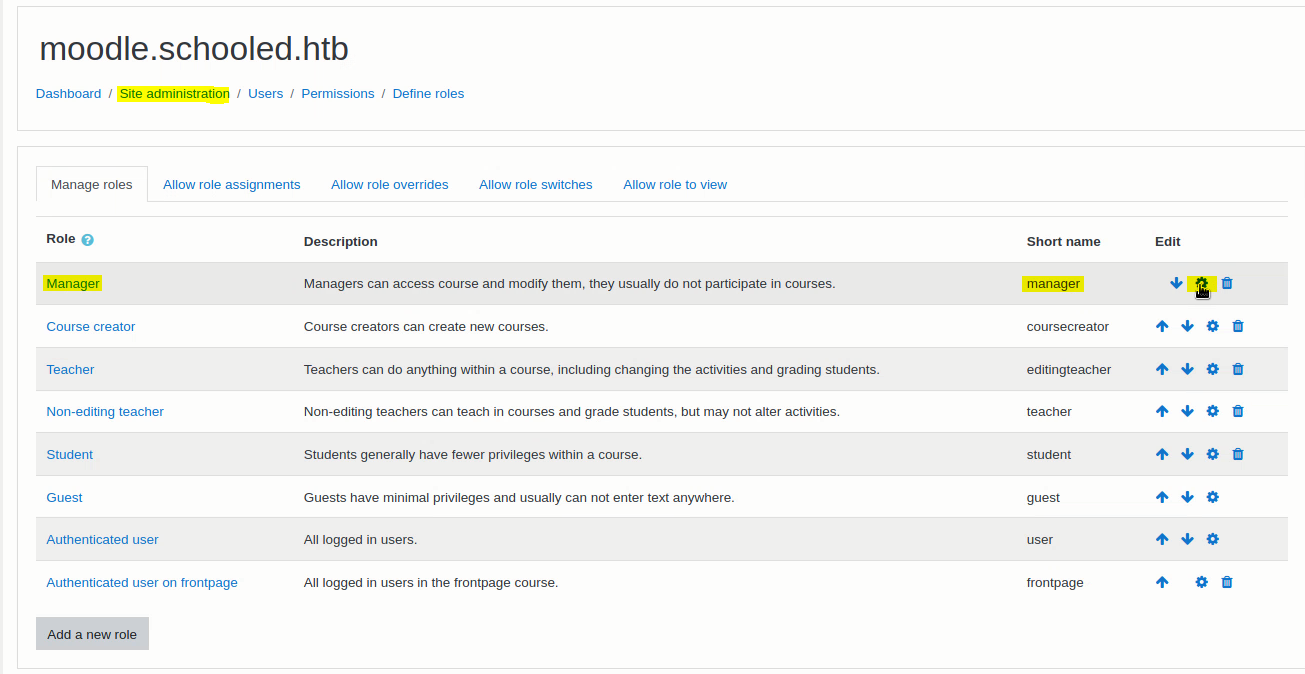Click the edit gear icon for Manager role

[x=1201, y=283]
